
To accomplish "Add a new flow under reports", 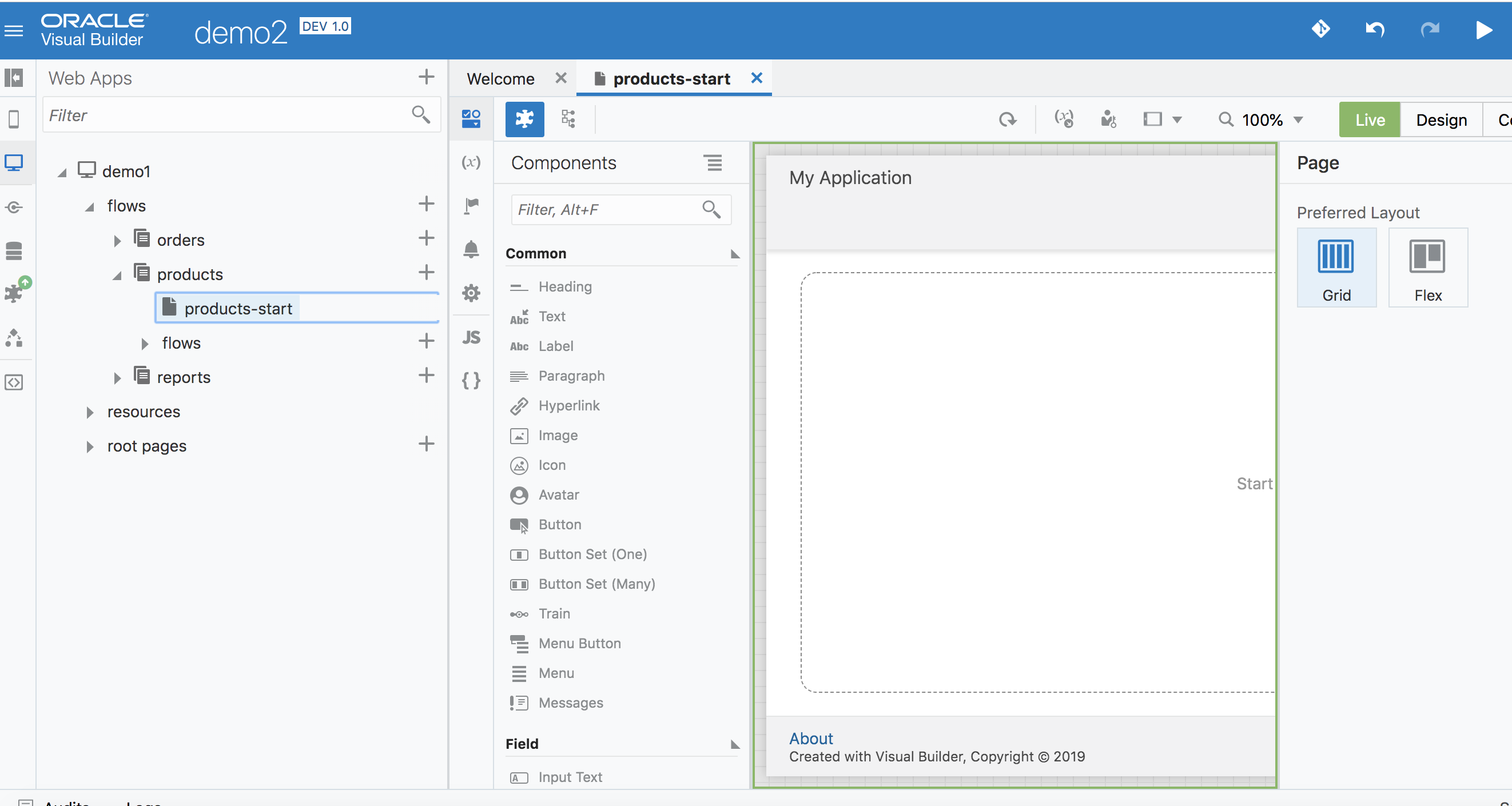I will [426, 376].
